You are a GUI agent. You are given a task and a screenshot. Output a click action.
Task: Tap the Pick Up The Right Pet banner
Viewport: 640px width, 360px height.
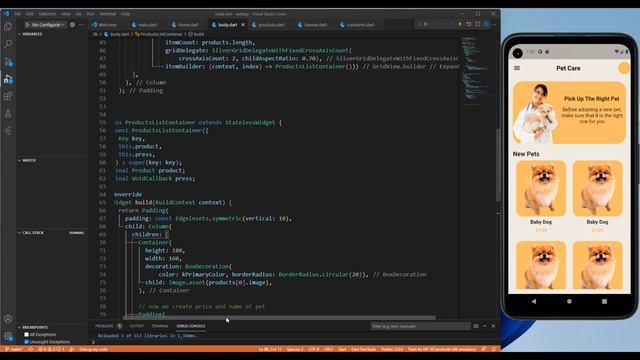coord(569,113)
